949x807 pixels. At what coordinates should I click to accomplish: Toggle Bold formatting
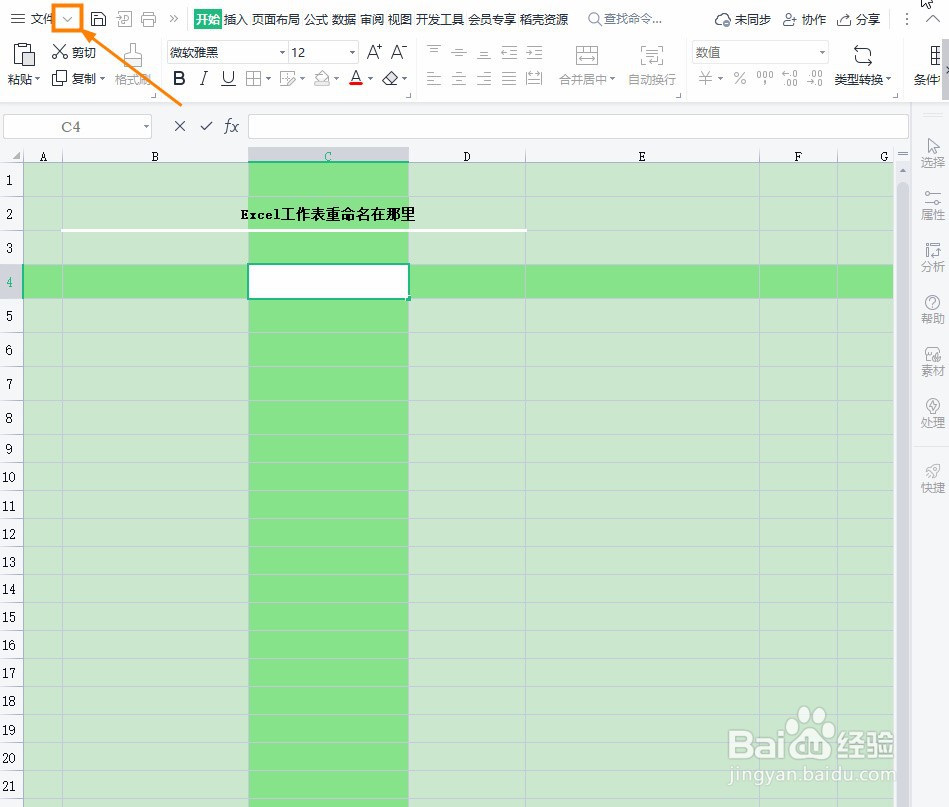pyautogui.click(x=179, y=78)
